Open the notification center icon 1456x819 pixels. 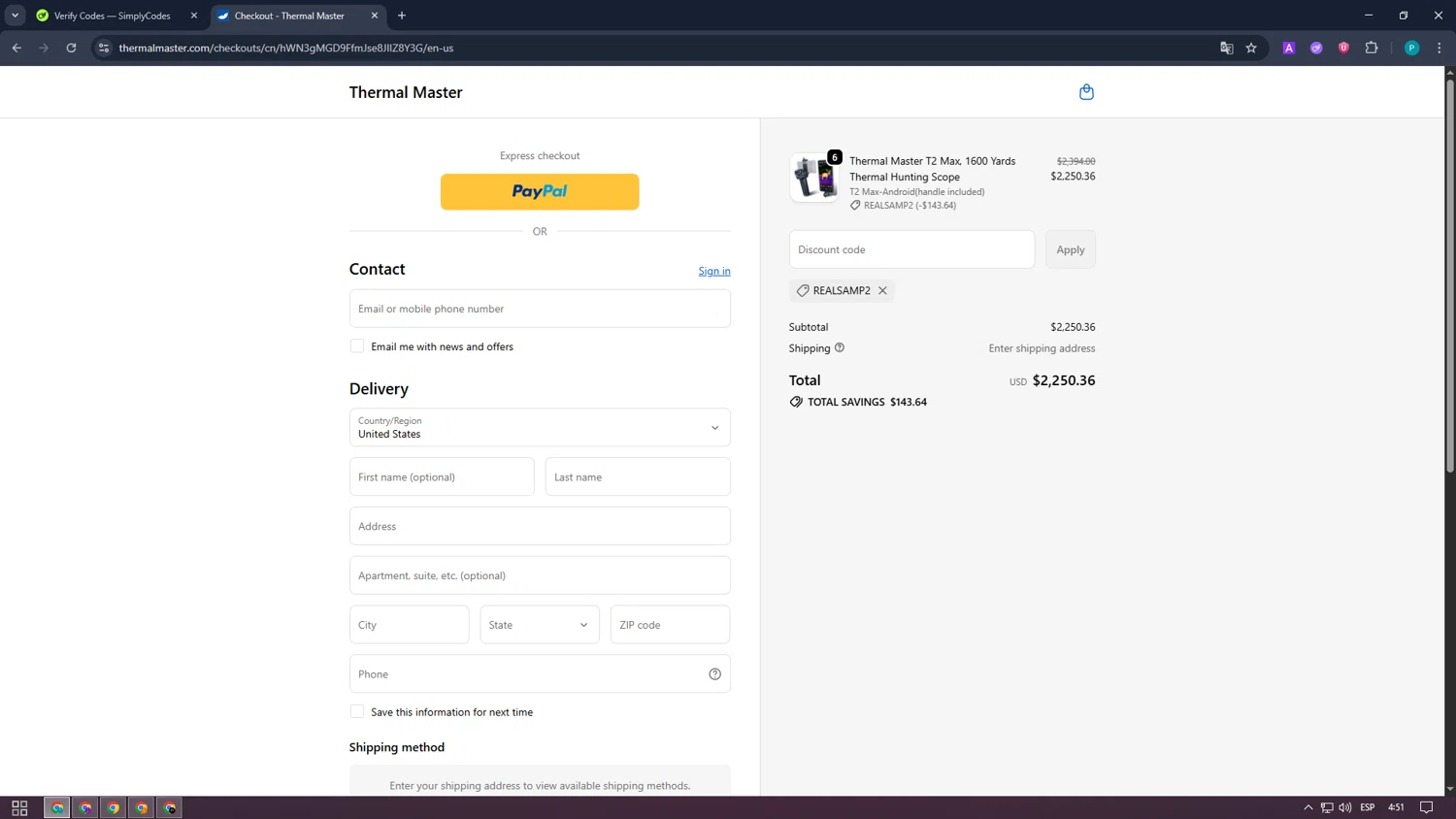(x=1426, y=807)
